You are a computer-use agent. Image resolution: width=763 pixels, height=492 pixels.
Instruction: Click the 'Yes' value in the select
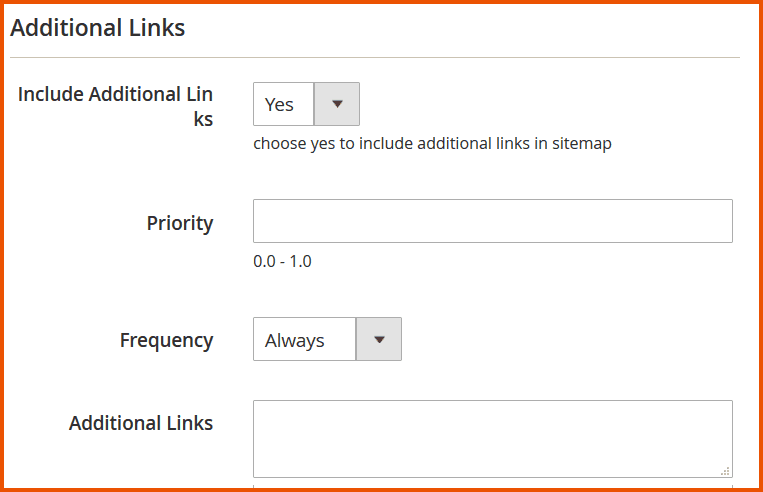point(280,104)
